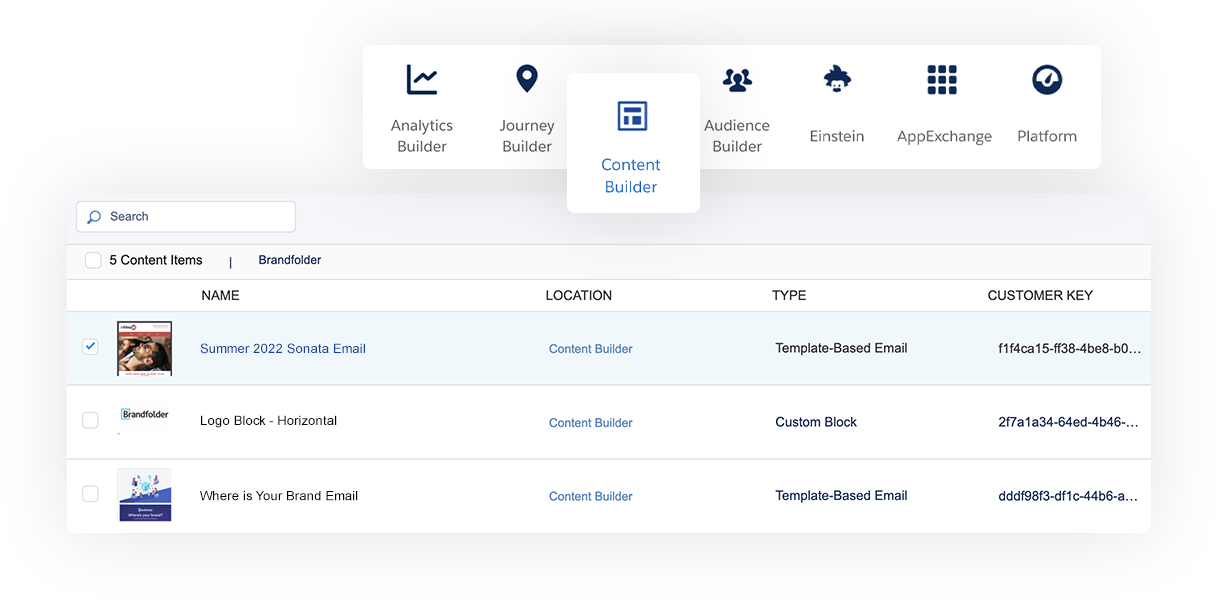Sort by the CUSTOMER KEY column header
1216x601 pixels.
(x=1040, y=296)
